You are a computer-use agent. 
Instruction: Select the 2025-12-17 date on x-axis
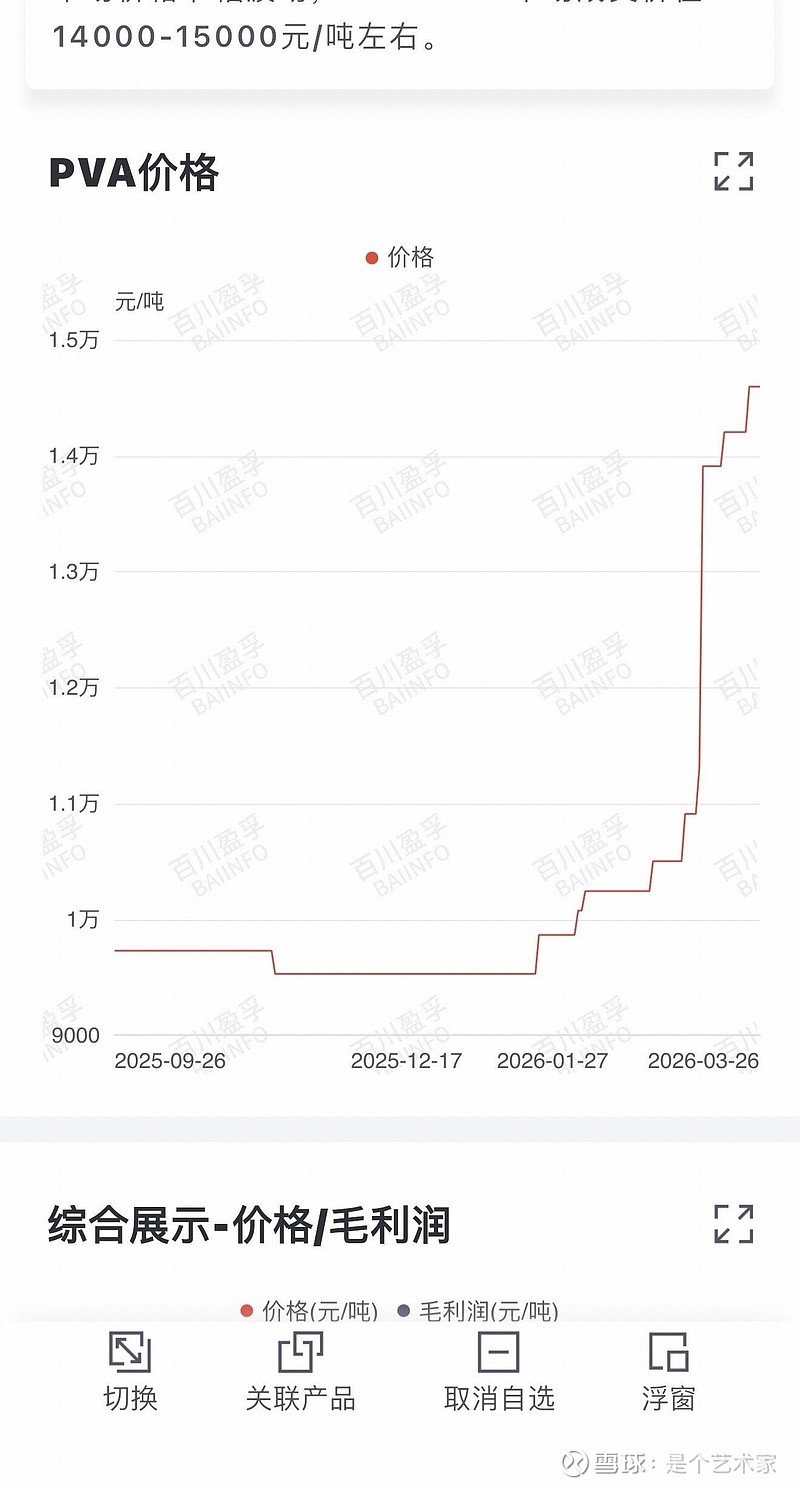(406, 1061)
